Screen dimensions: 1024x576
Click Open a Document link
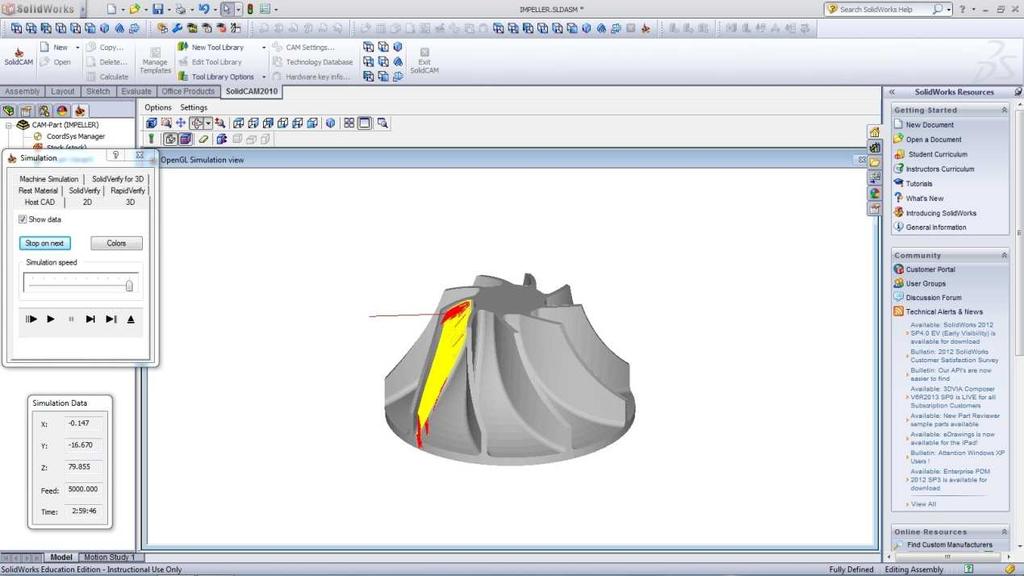933,140
